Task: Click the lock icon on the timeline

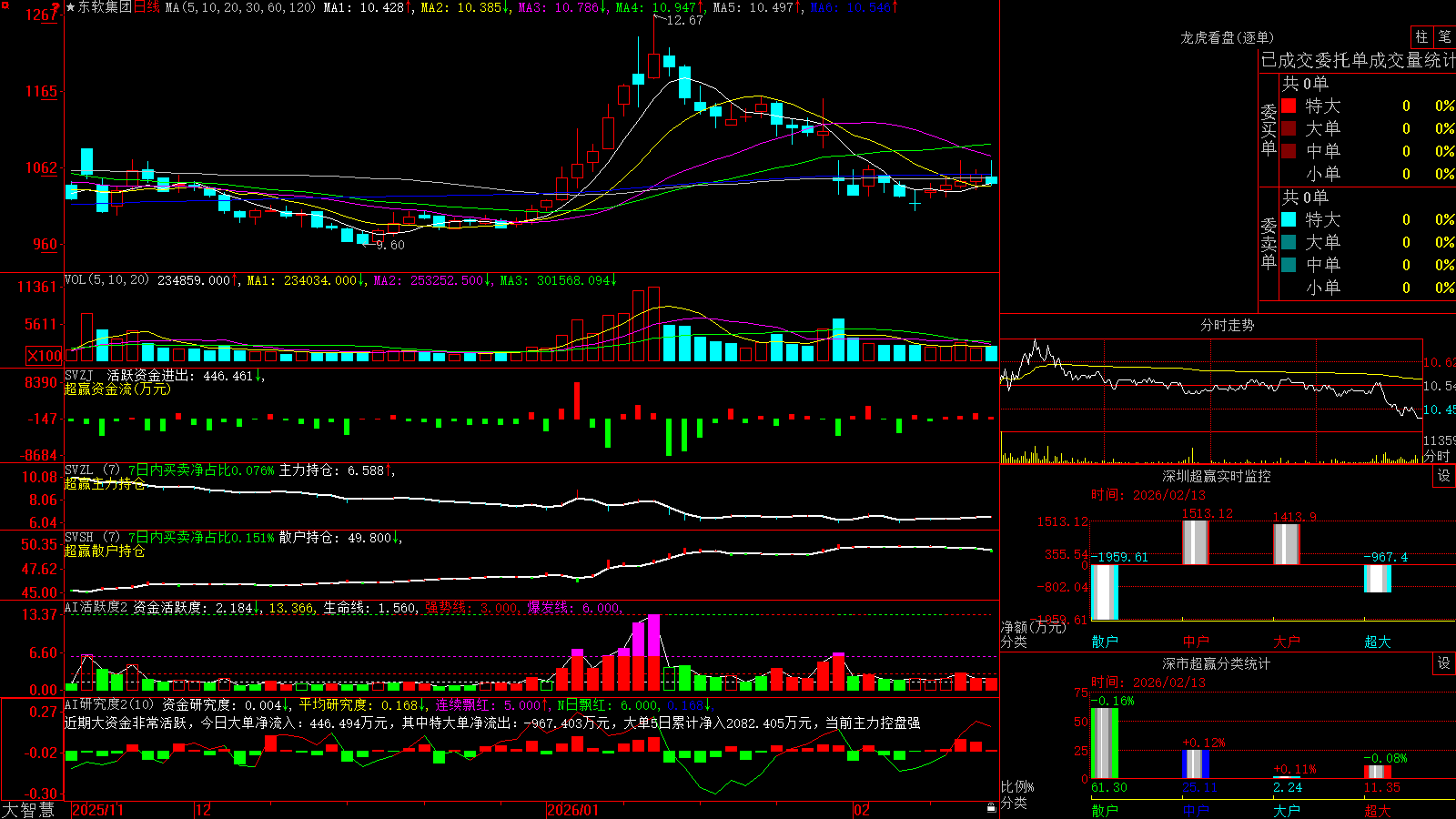Action: click(x=991, y=808)
